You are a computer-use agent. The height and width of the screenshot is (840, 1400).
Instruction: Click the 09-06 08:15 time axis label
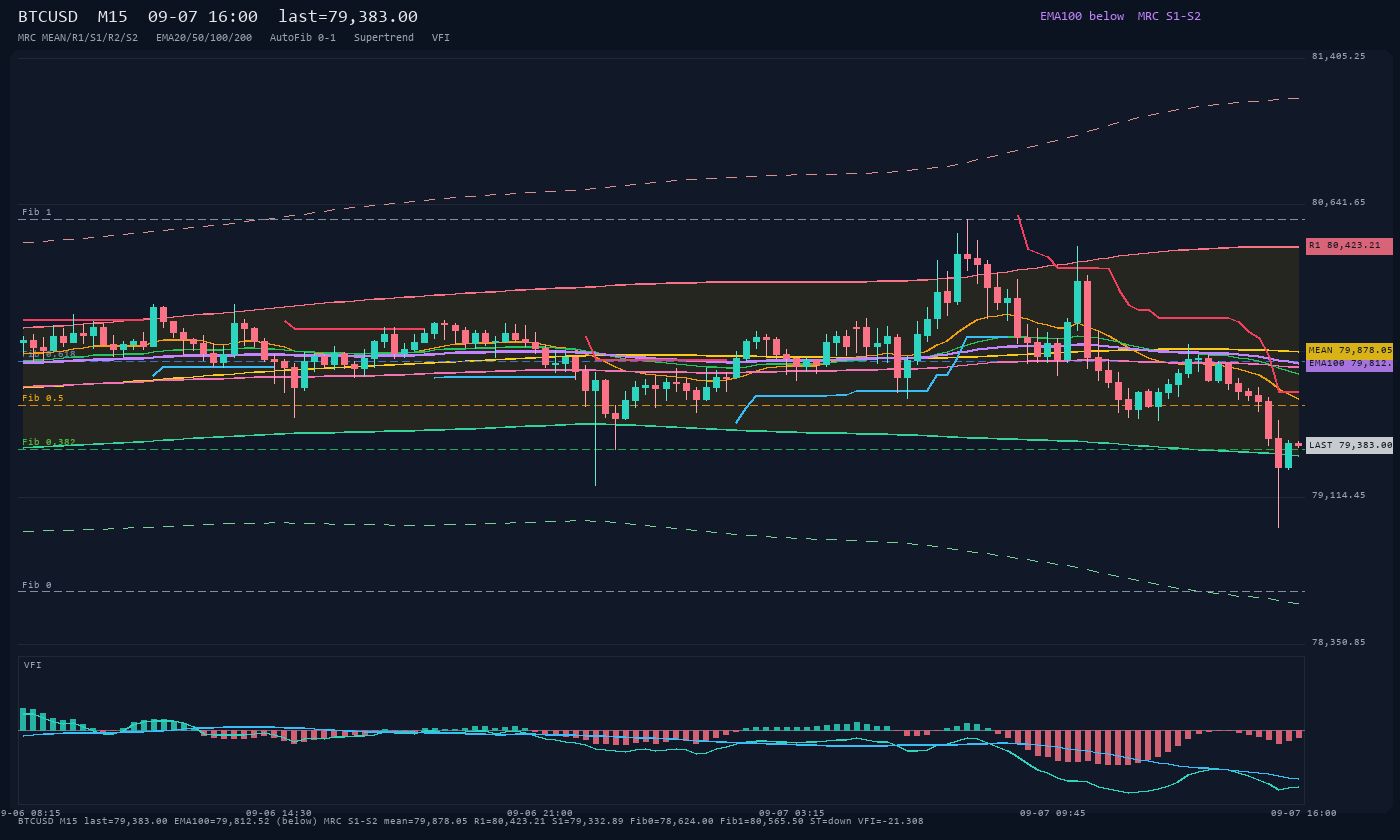31,813
